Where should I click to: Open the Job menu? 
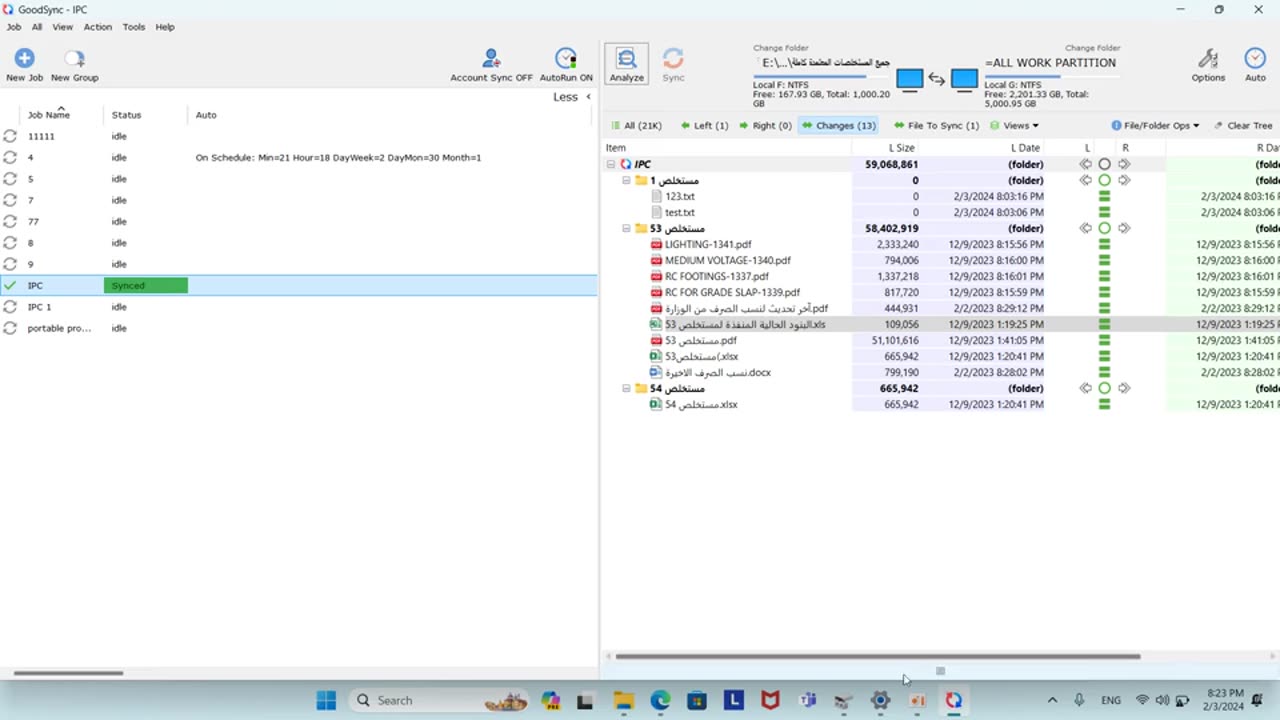[x=14, y=27]
